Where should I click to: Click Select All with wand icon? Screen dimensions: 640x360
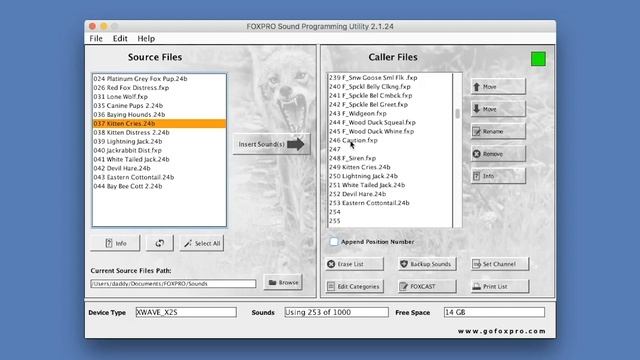tap(202, 243)
